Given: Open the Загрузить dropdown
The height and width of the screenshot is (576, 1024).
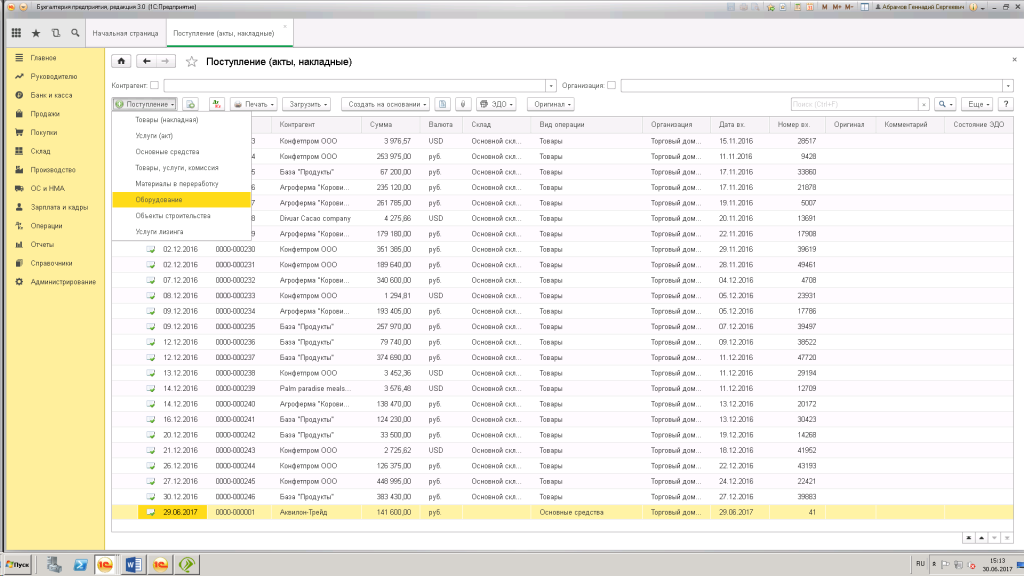Looking at the screenshot, I should (308, 104).
